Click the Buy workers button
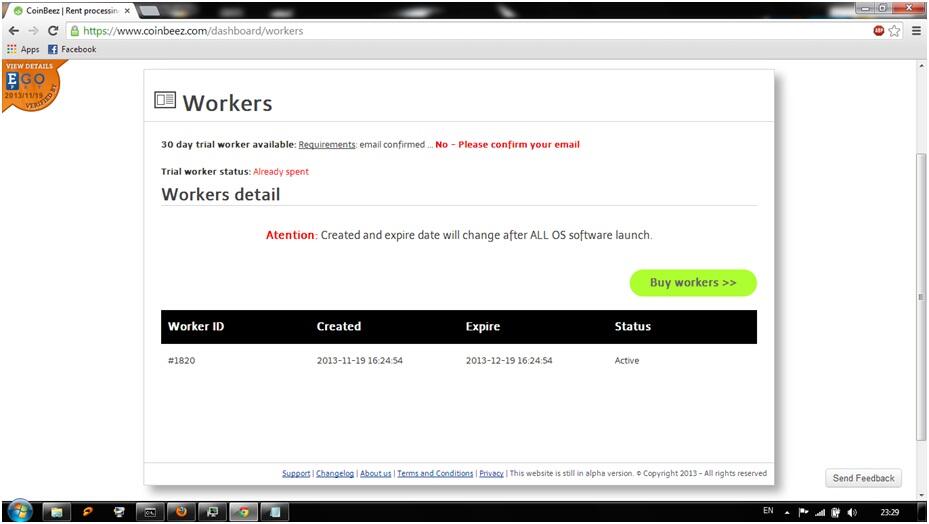 (693, 283)
